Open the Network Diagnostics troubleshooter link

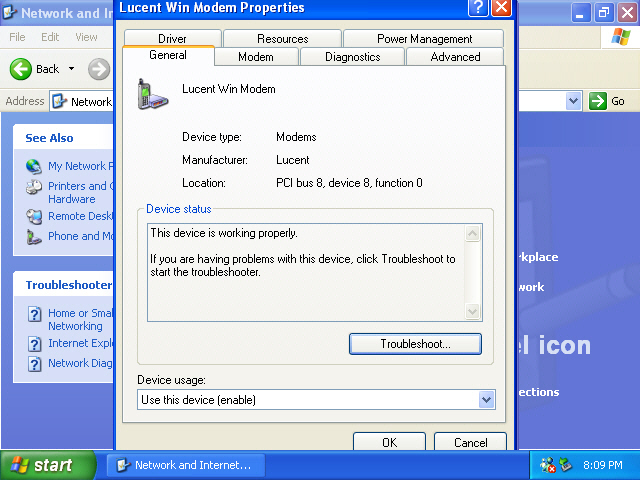[80, 363]
